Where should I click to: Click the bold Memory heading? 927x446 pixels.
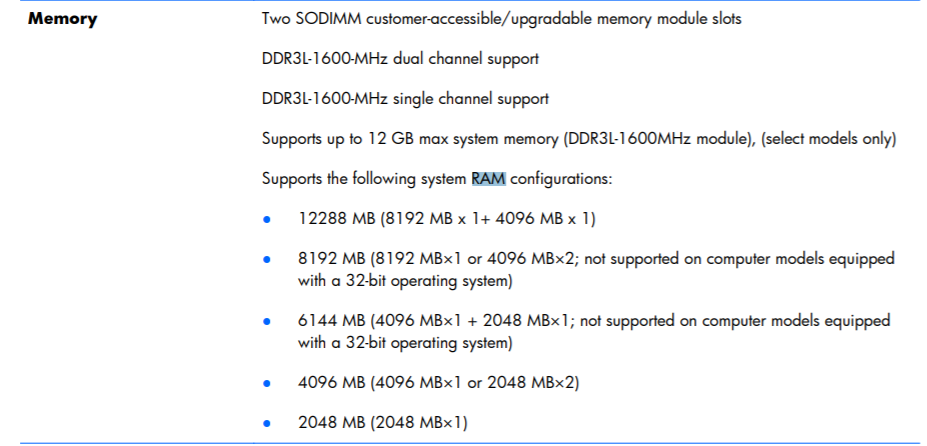point(62,19)
